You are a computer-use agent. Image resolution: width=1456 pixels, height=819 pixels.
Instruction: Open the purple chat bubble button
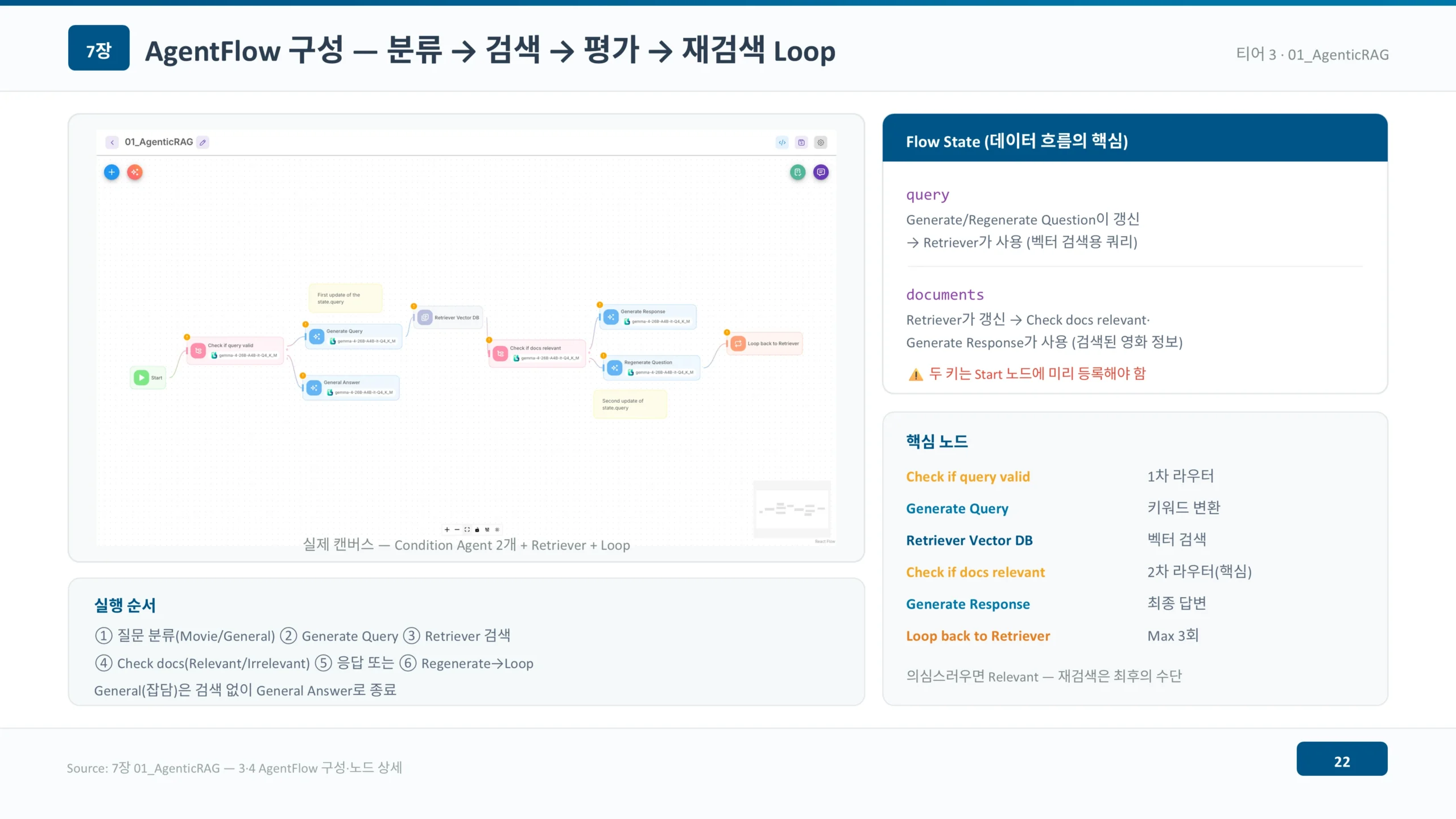(x=821, y=172)
